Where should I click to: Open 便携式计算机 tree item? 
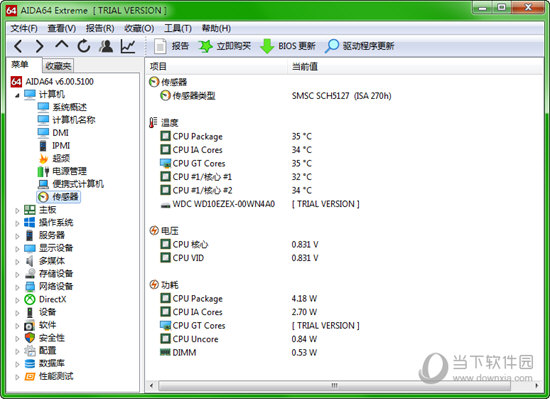point(71,184)
